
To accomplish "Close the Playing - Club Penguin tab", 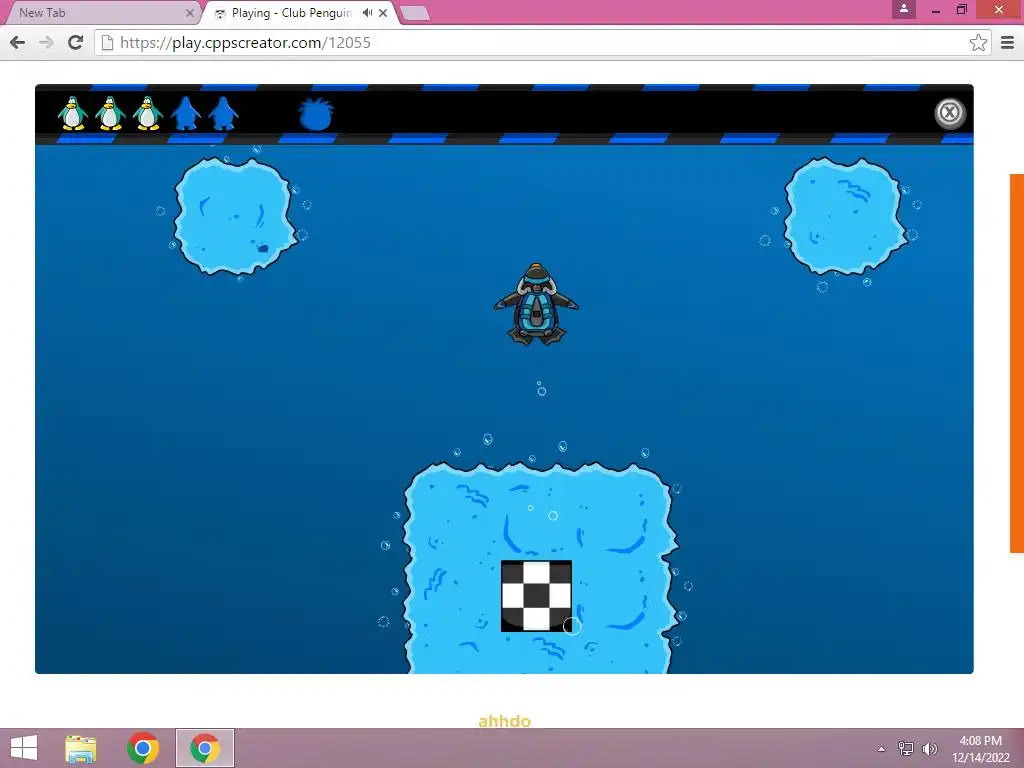I will pos(383,12).
